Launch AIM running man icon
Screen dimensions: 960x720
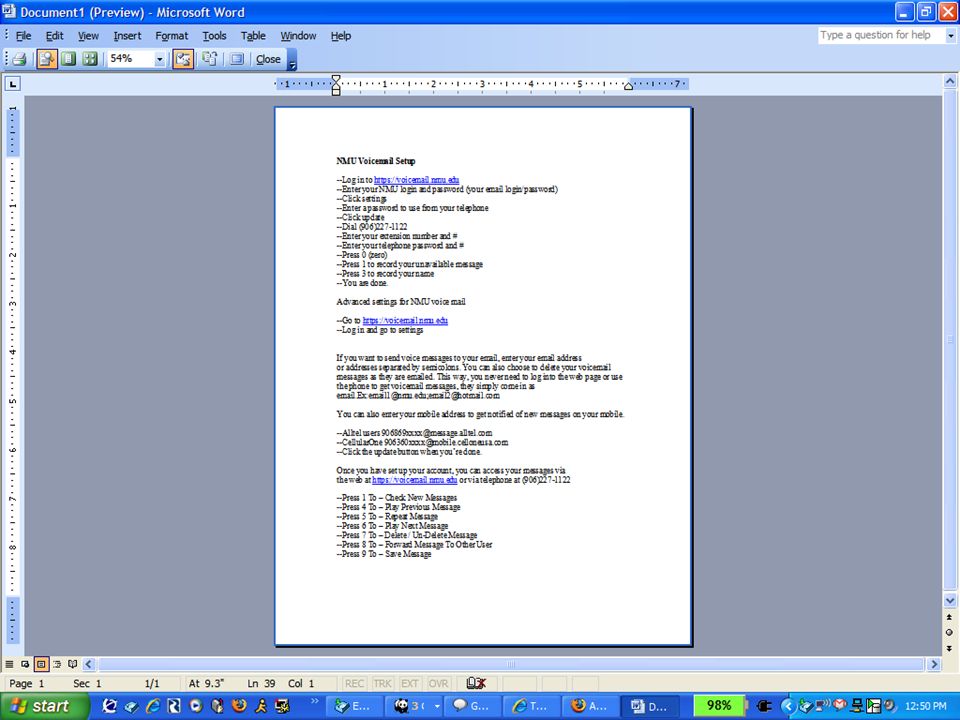[x=261, y=706]
